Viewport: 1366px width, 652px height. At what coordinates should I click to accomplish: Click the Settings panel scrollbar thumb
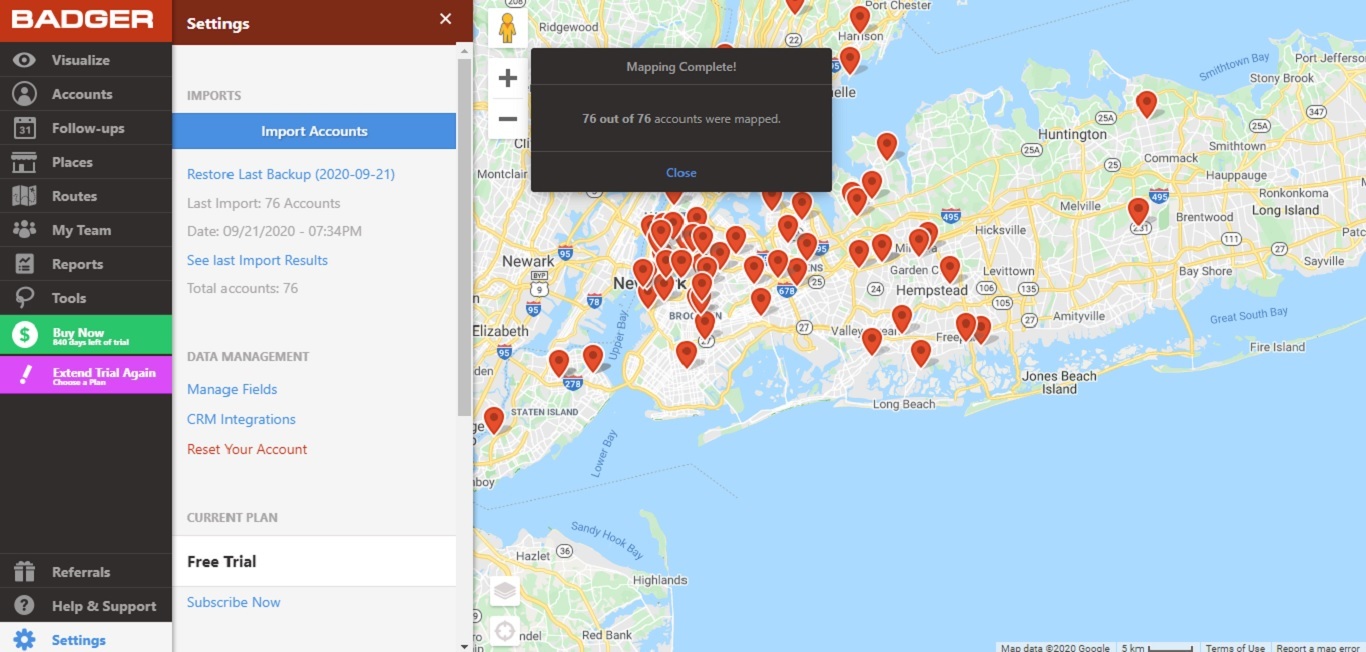coord(464,236)
